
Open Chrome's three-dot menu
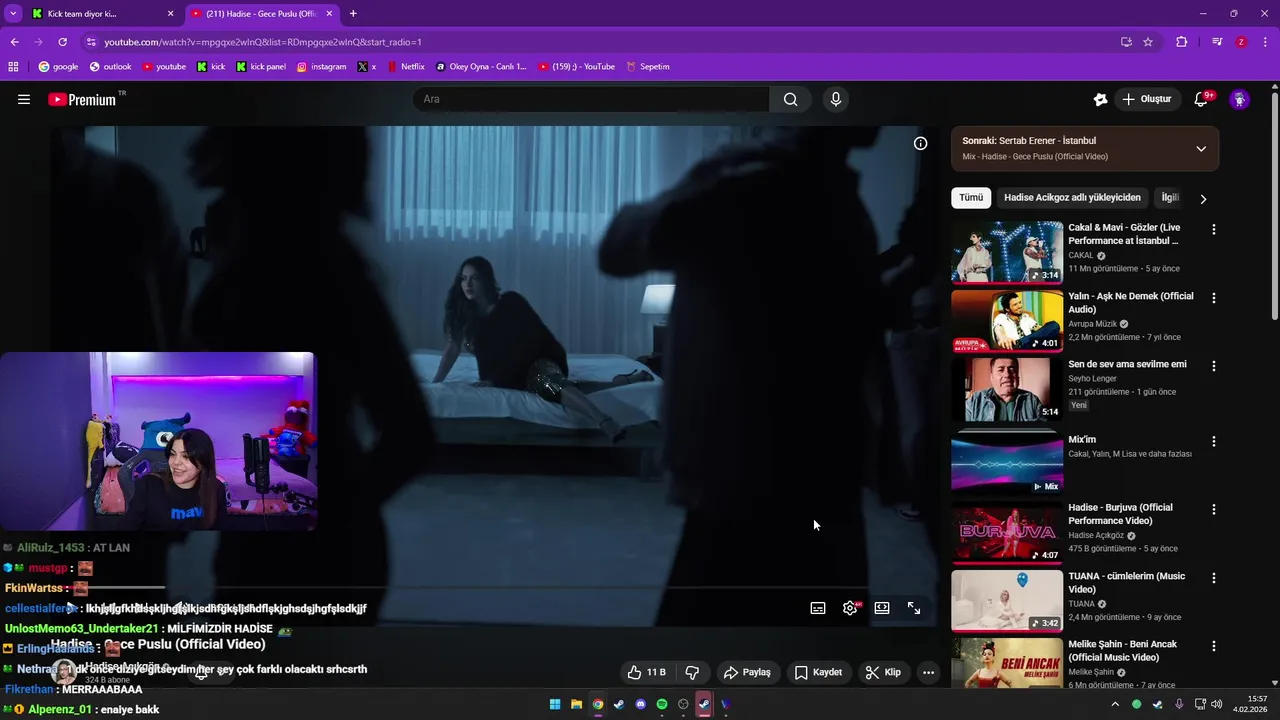pyautogui.click(x=1265, y=42)
